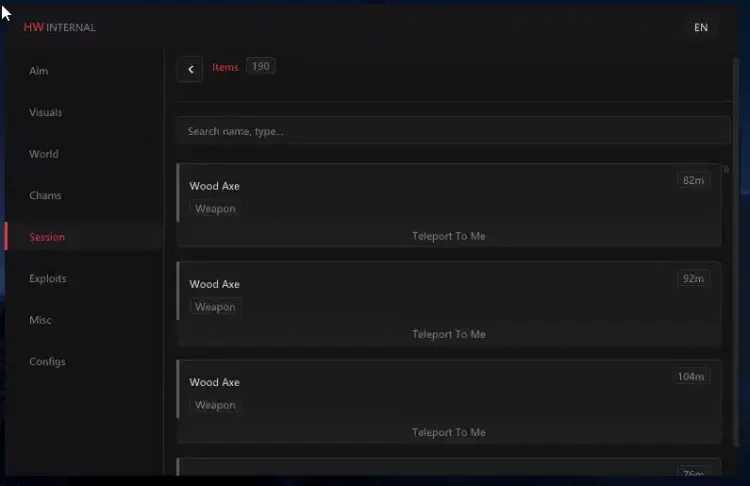Click the Search name, type field
The width and height of the screenshot is (750, 486).
point(454,131)
